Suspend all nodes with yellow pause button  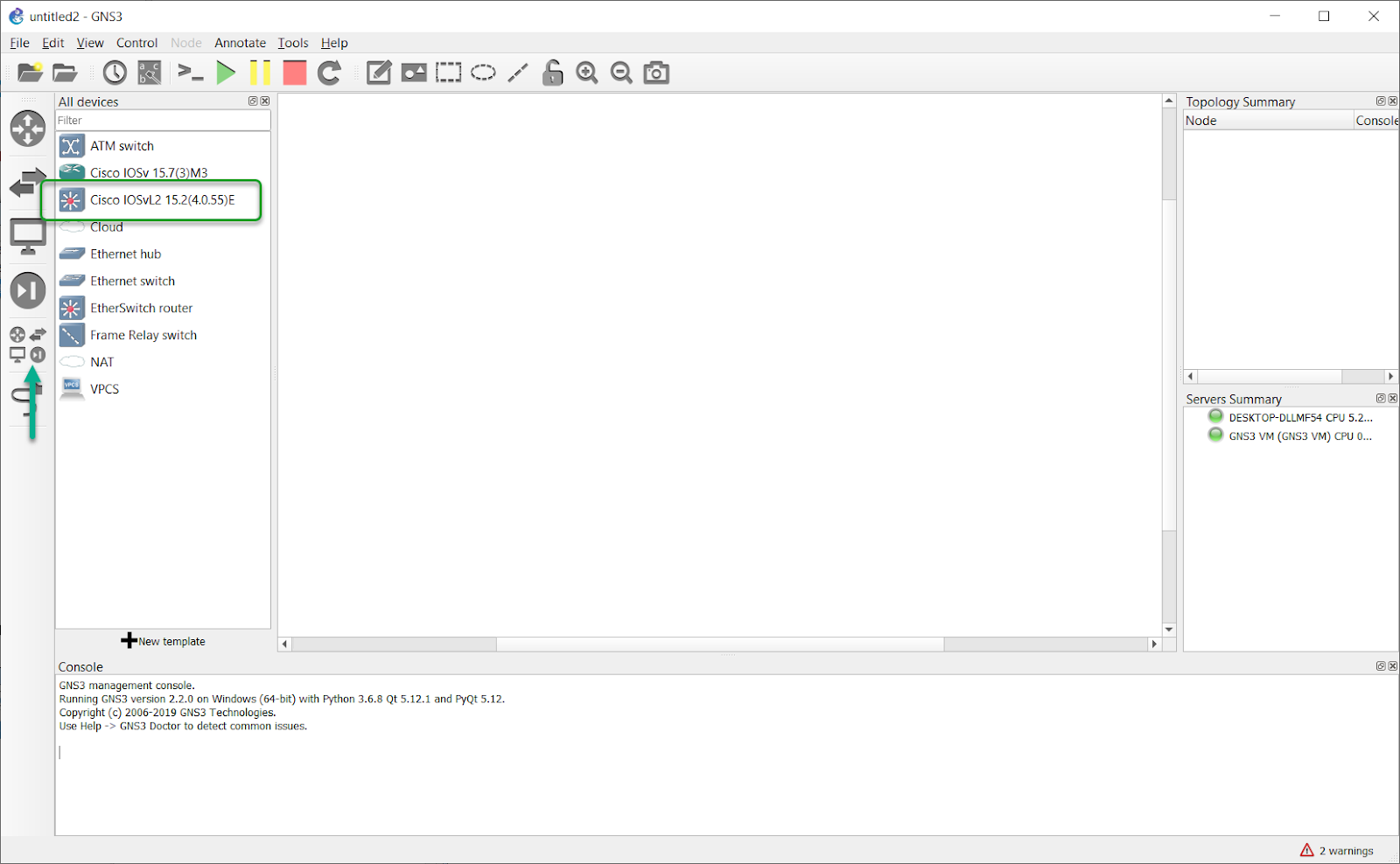pos(260,73)
